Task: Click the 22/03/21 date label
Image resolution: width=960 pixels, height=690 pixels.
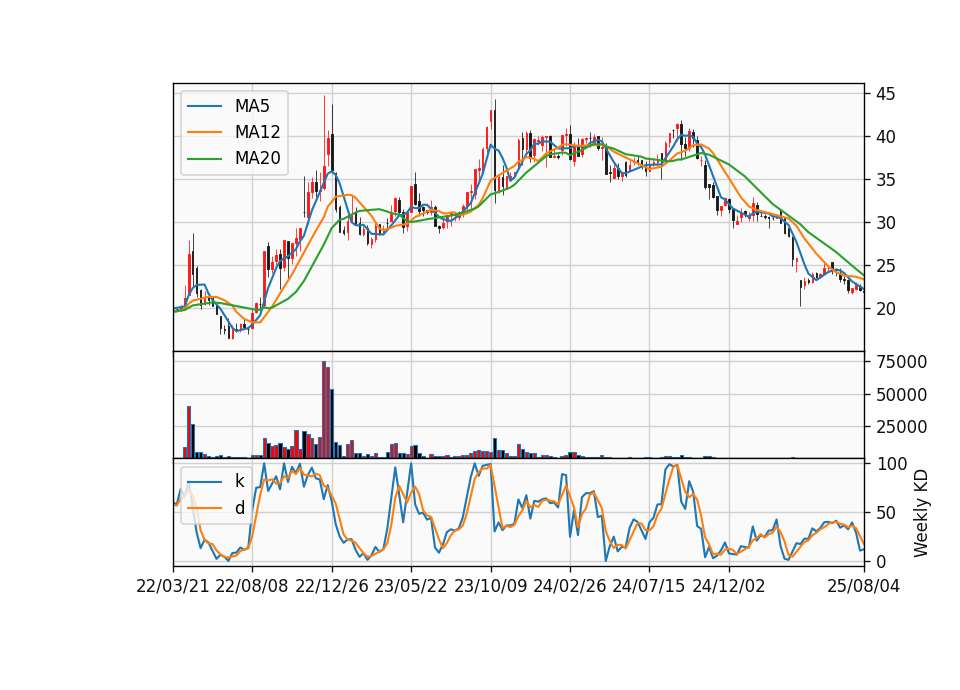Action: pyautogui.click(x=173, y=586)
